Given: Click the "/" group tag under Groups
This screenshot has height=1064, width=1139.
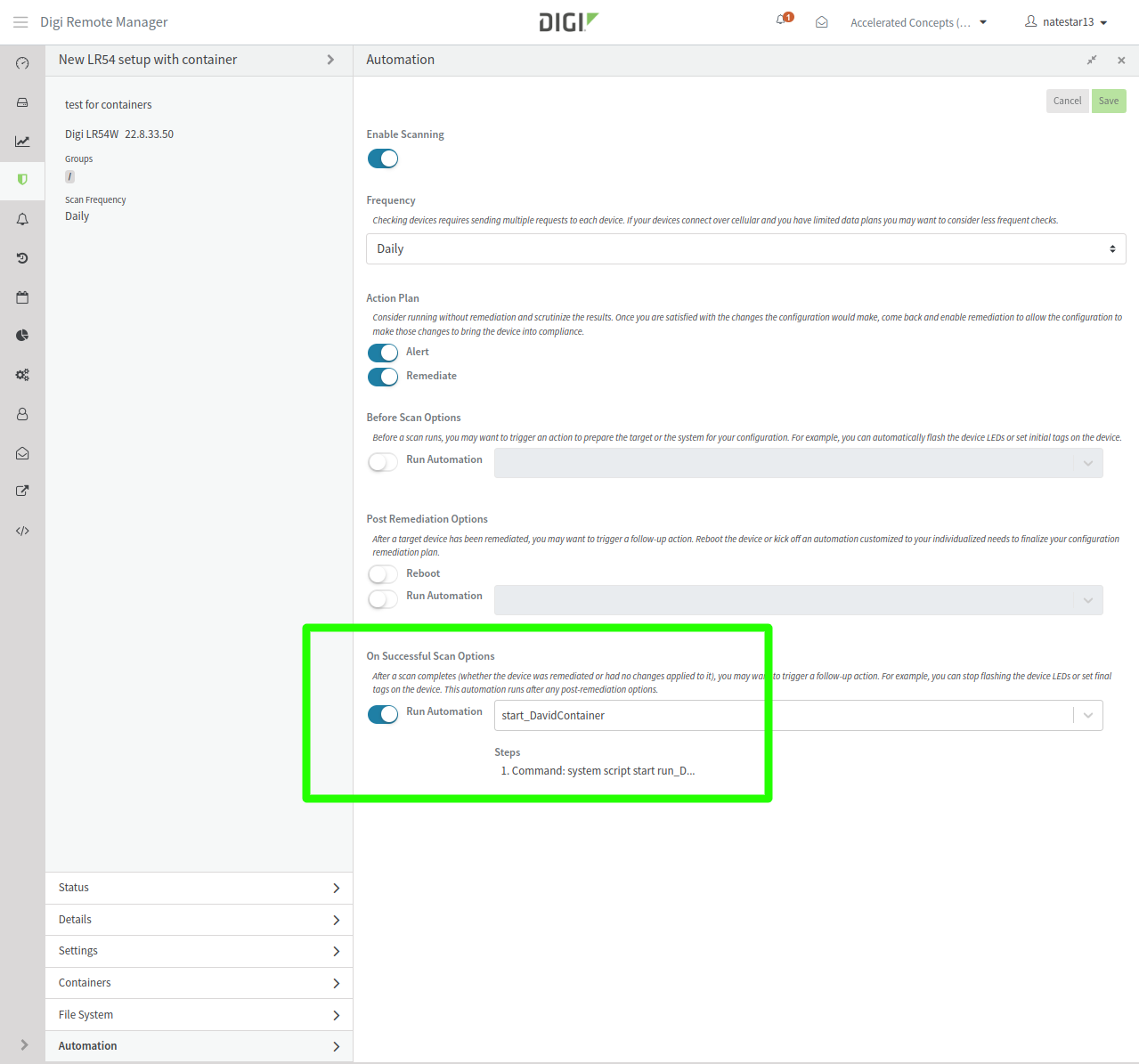Looking at the screenshot, I should (70, 177).
